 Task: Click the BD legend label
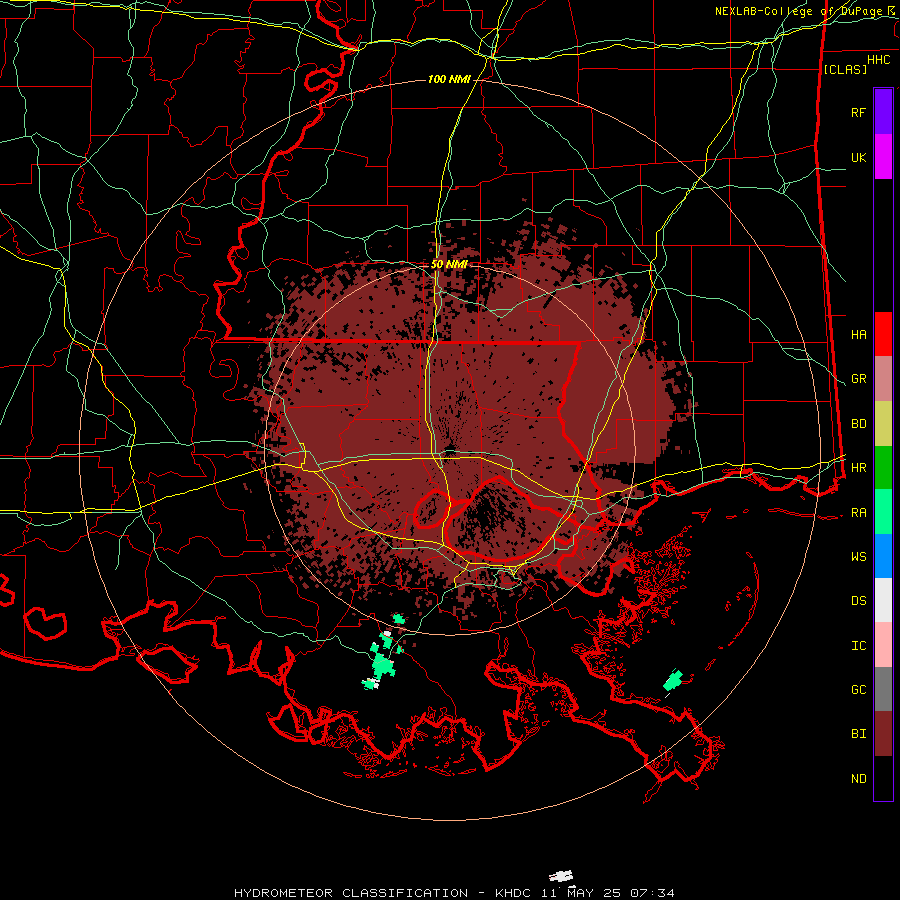[x=858, y=424]
